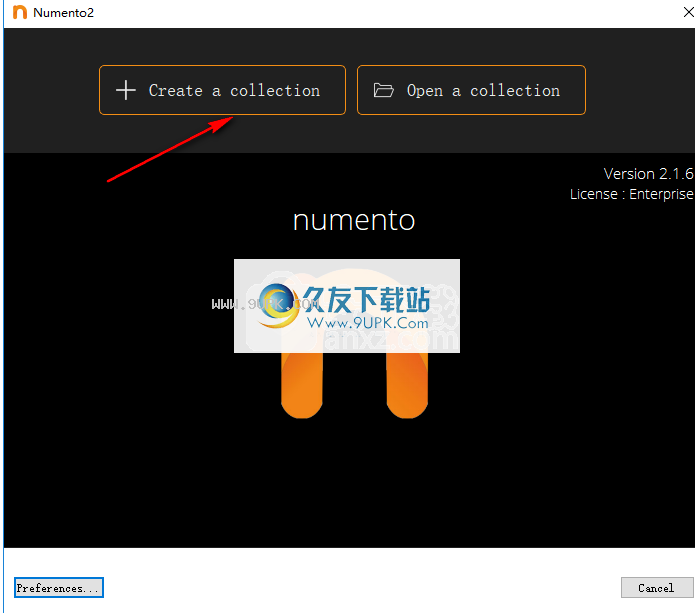The height and width of the screenshot is (613, 695).
Task: Click the Open a collection button
Action: pyautogui.click(x=471, y=90)
